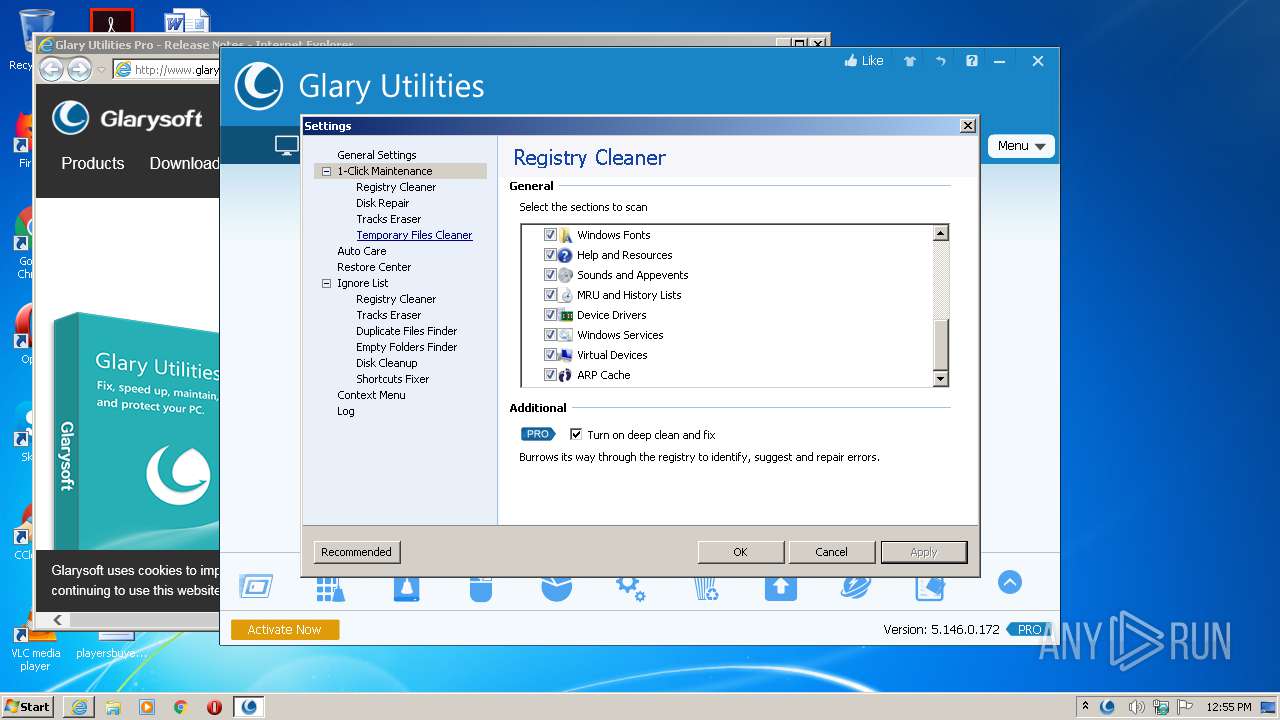
Task: Open the Overview monitor tab icon
Action: pos(287,146)
